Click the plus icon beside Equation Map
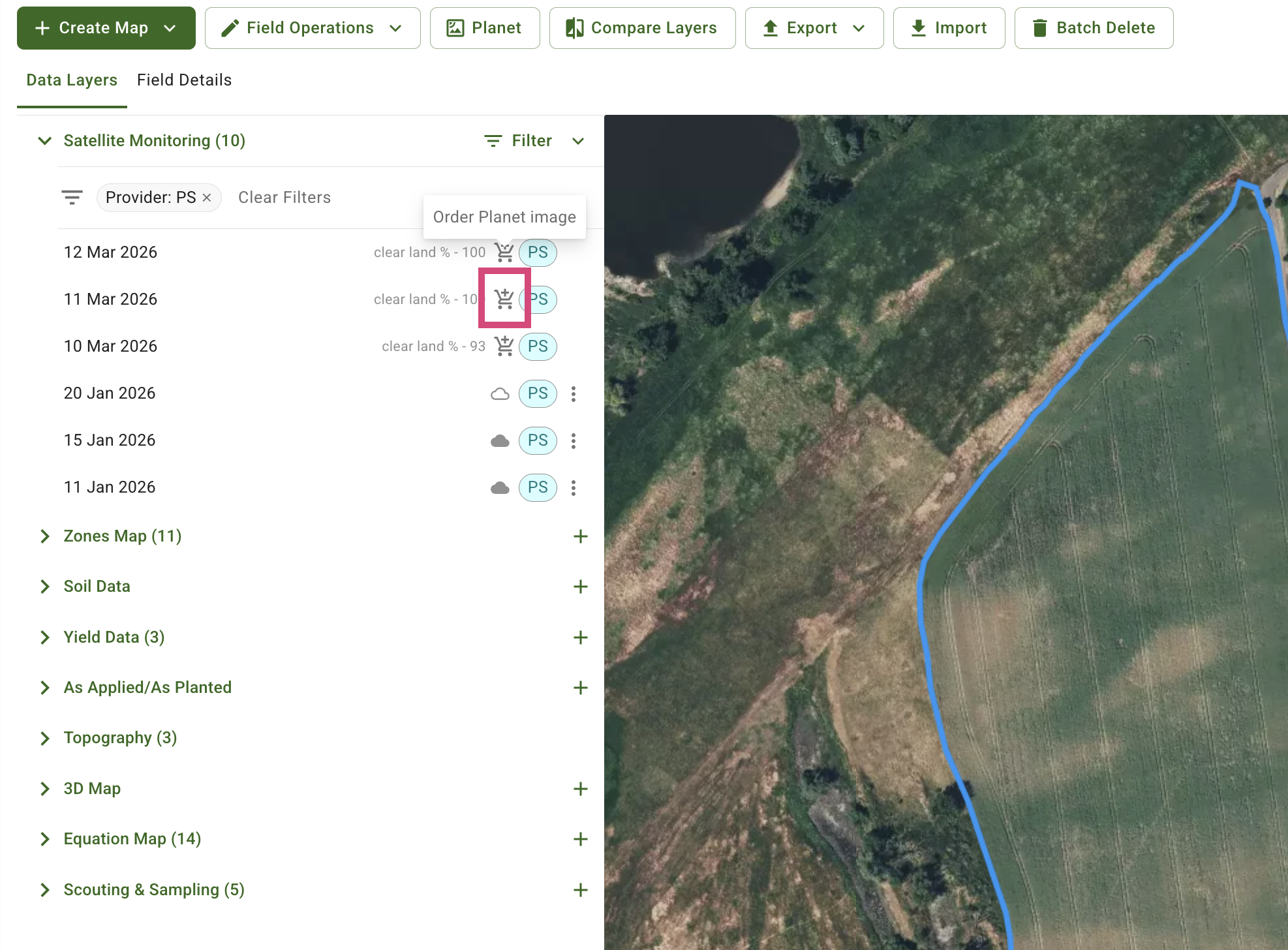This screenshot has width=1288, height=950. (581, 839)
